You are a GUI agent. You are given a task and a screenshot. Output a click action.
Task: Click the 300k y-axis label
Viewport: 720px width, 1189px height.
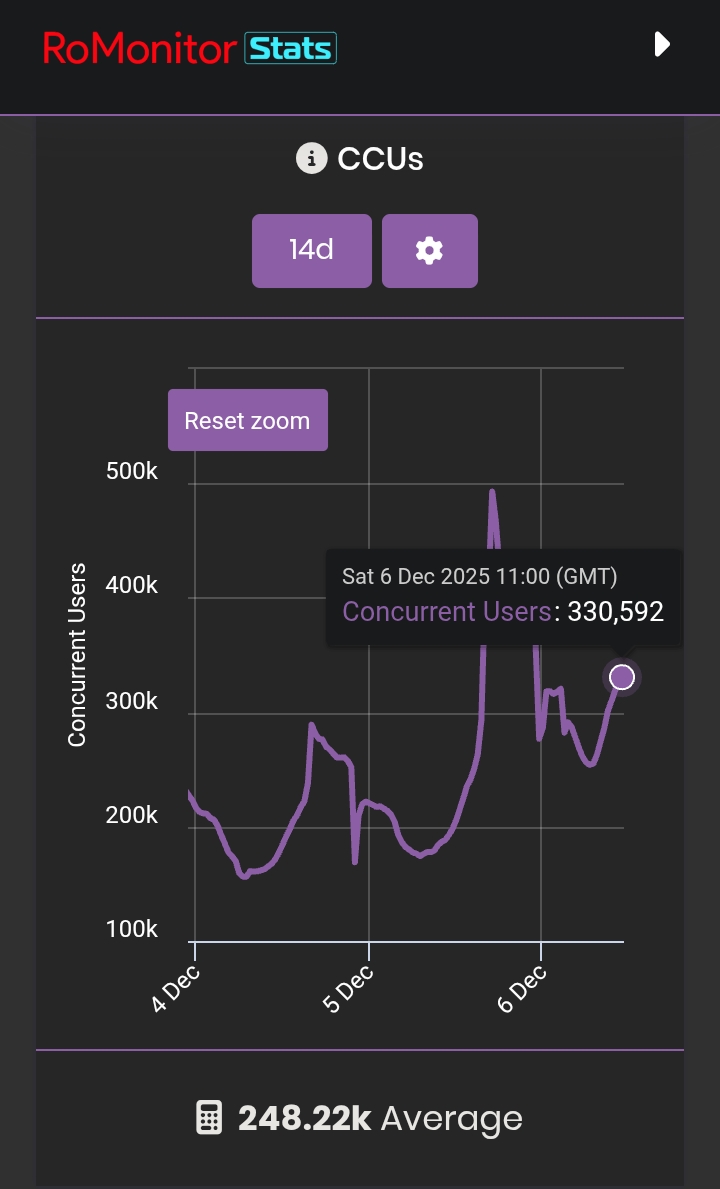coord(132,701)
